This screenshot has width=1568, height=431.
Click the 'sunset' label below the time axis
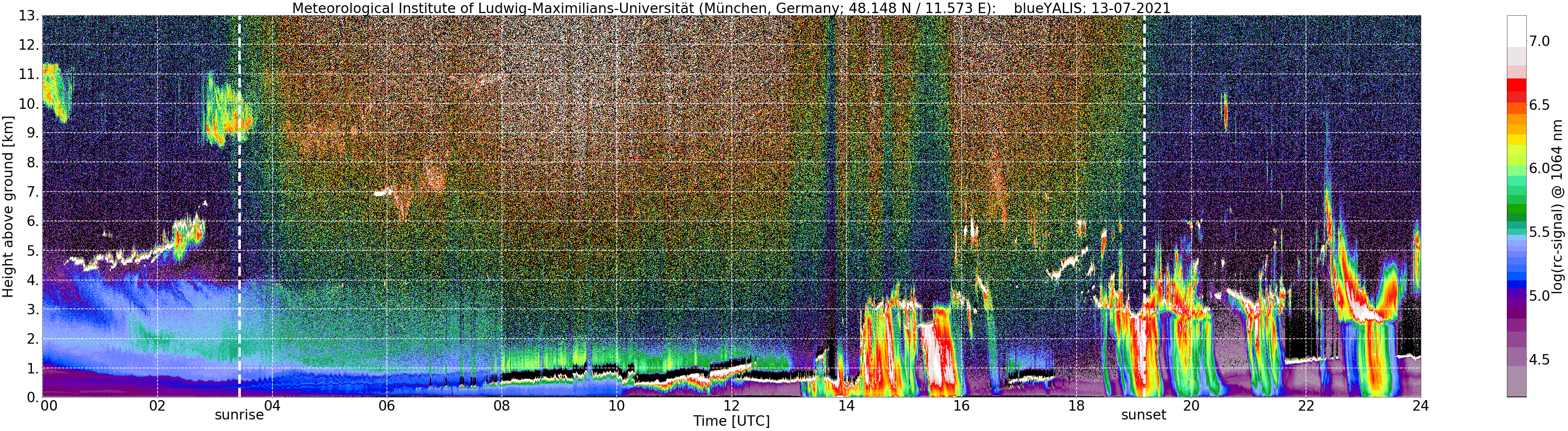tap(1144, 415)
